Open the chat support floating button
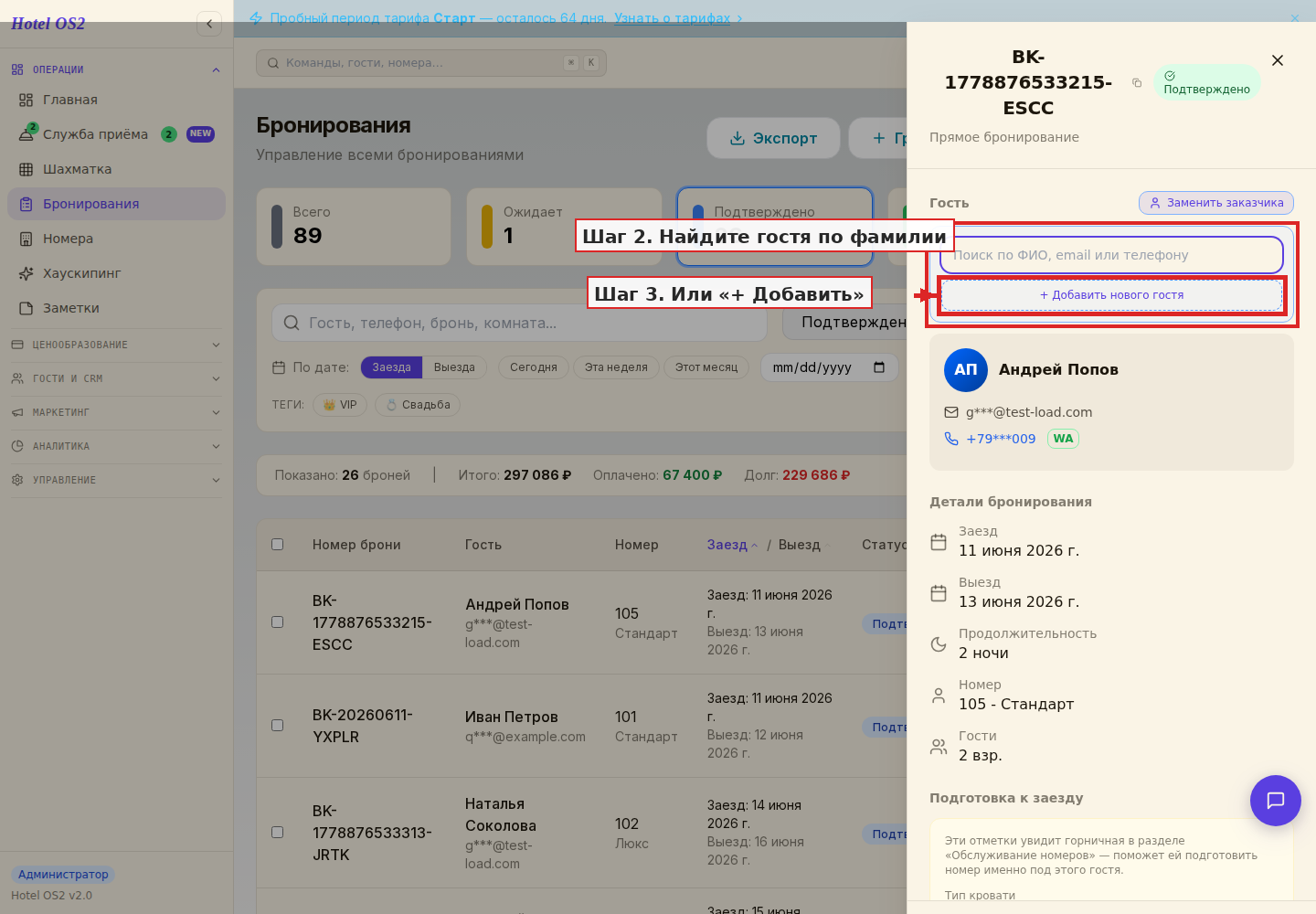 [1276, 801]
